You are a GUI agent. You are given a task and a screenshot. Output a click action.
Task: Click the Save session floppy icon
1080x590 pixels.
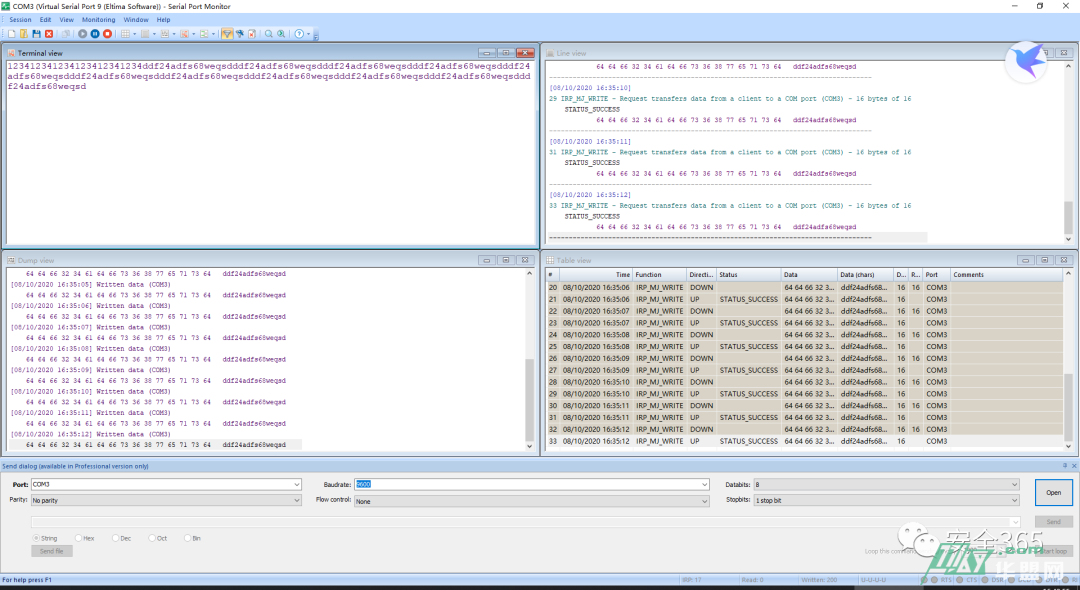point(36,34)
